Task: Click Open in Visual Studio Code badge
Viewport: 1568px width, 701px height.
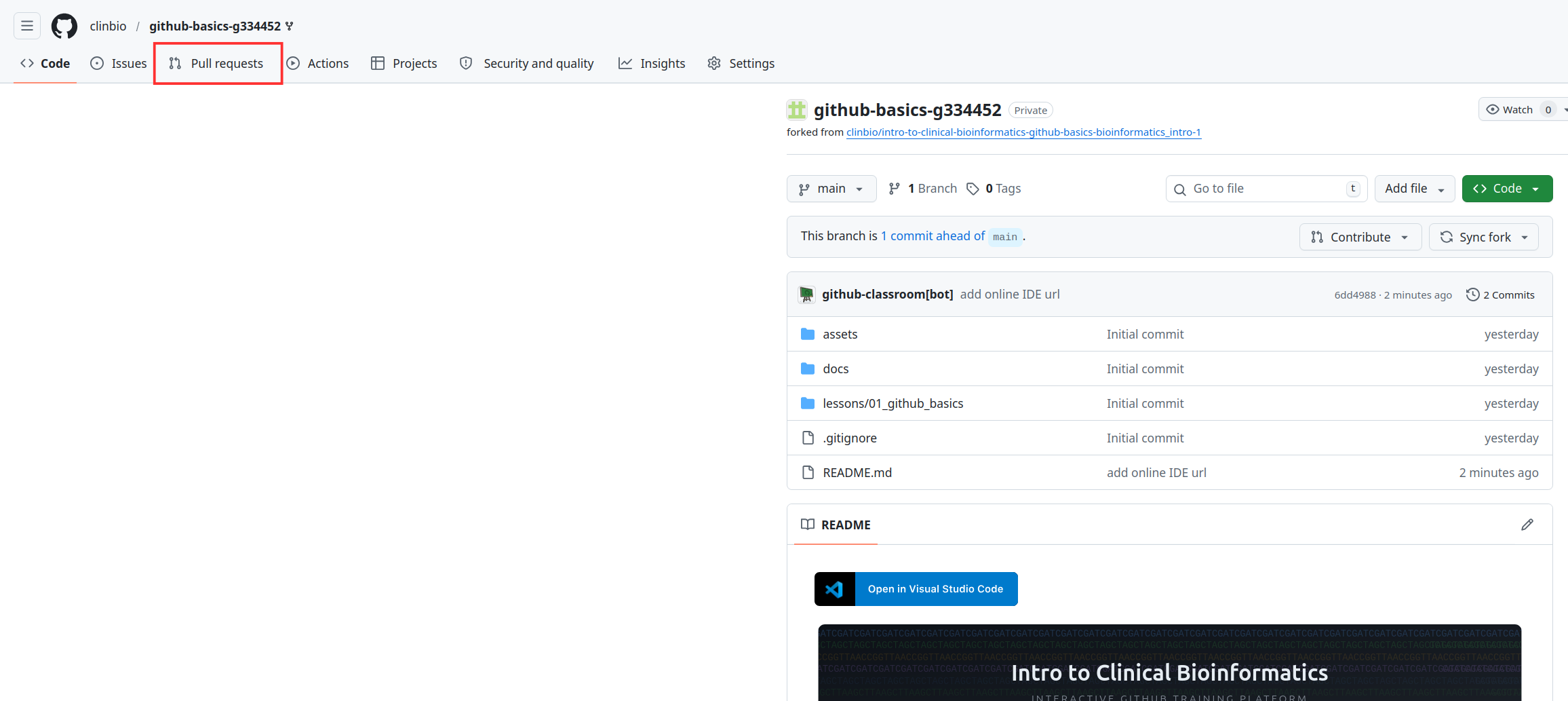Action: coord(916,589)
